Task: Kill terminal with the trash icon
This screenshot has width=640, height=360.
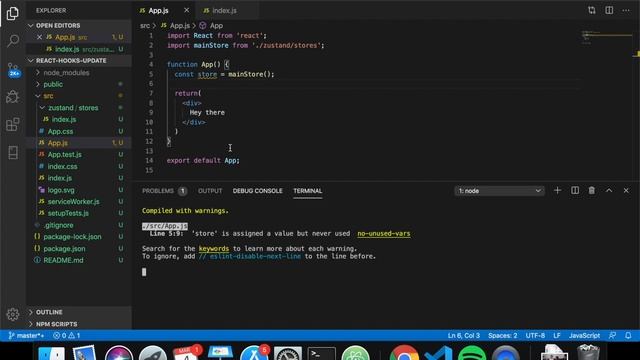Action: tap(591, 191)
